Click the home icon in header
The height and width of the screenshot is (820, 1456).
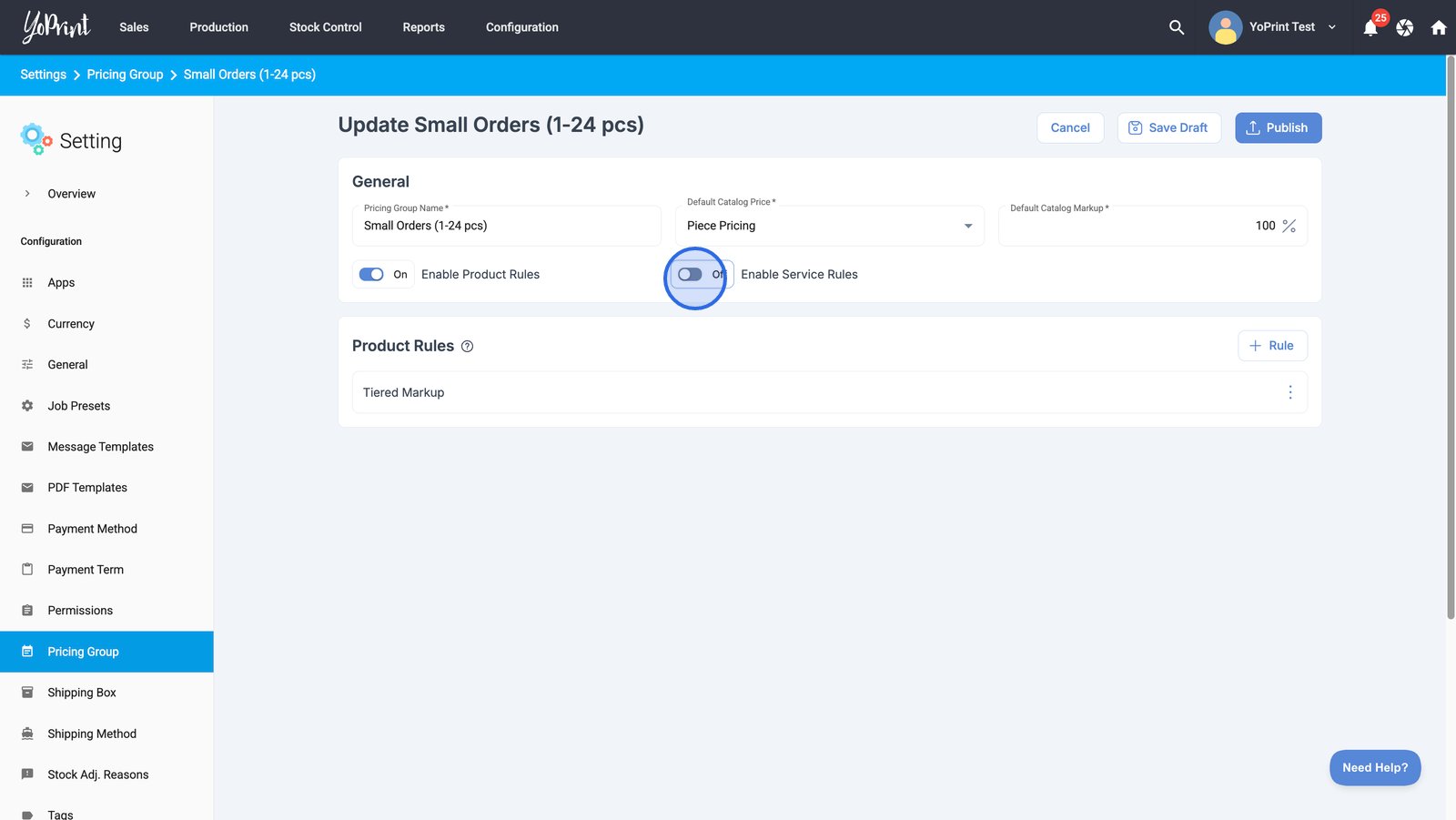1438,27
